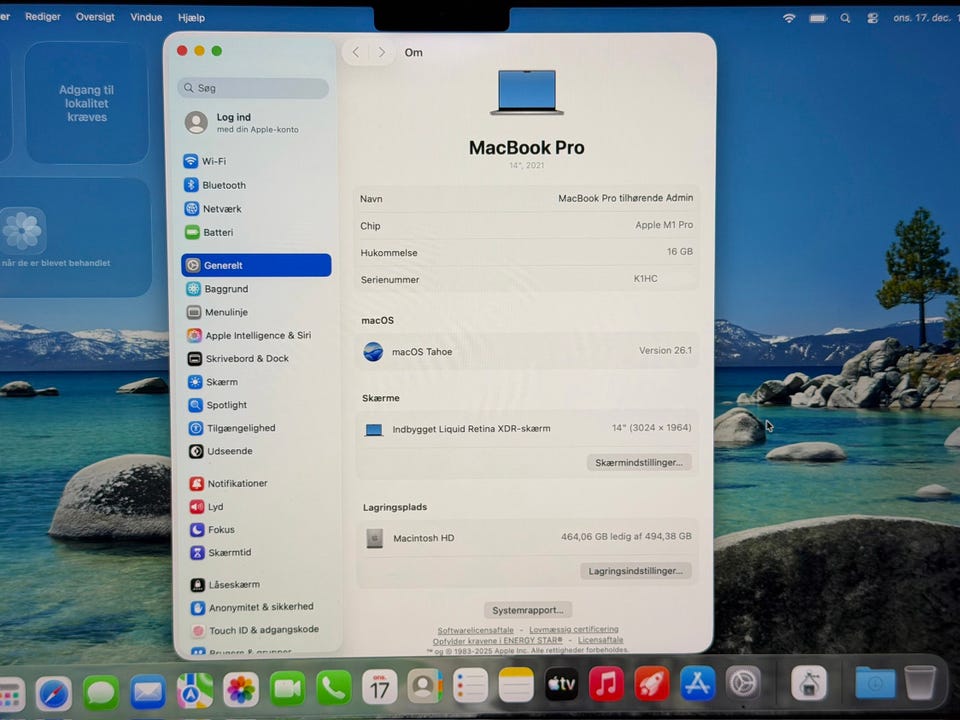
Task: Select Skrivebord & Dock in sidebar
Action: click(x=246, y=359)
